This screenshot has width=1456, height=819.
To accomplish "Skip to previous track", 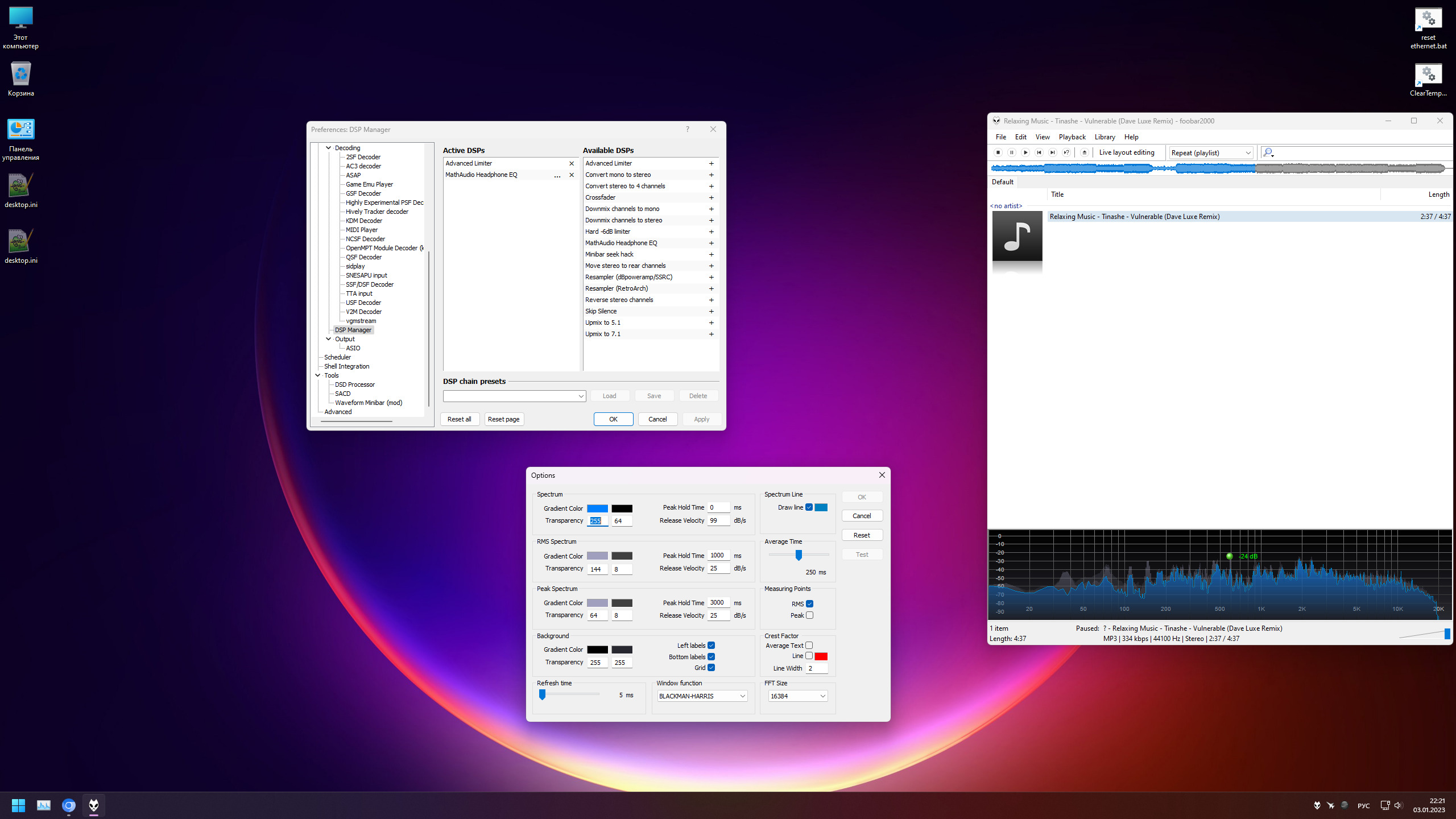I will [1039, 152].
